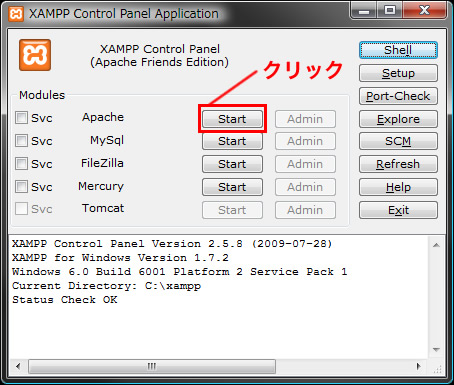Click the MySql Admin button

click(305, 141)
